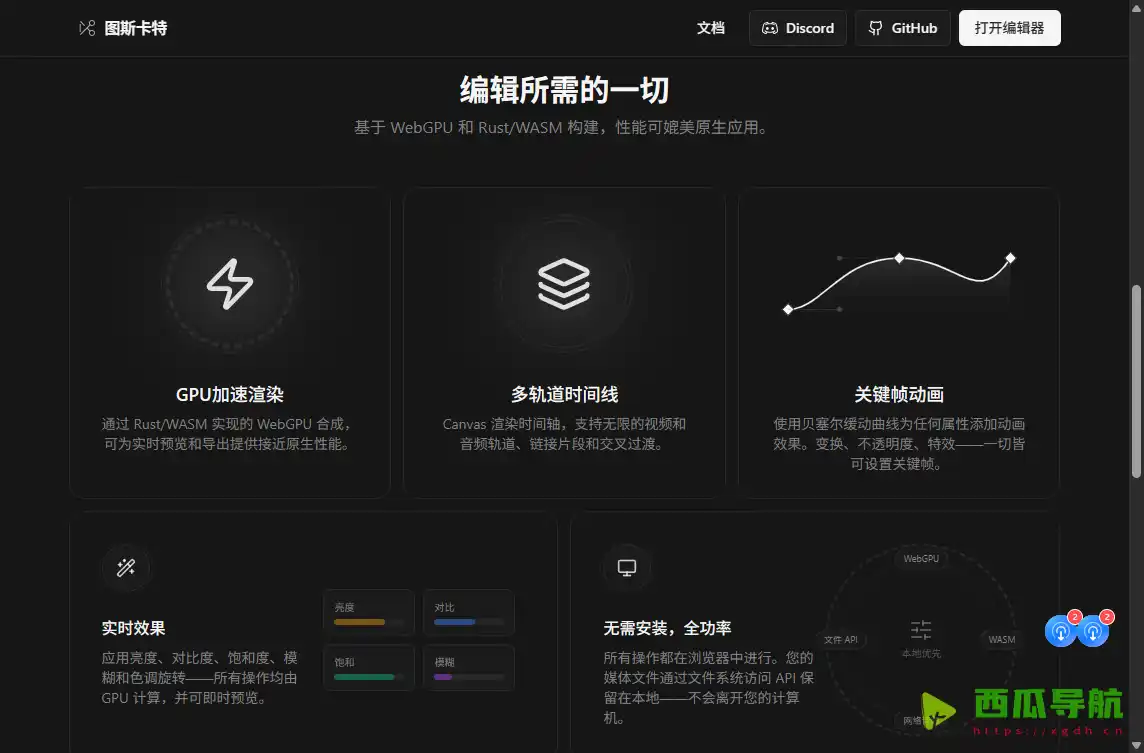Click the GitHub octocat icon
Viewport: 1144px width, 753px height.
click(876, 28)
